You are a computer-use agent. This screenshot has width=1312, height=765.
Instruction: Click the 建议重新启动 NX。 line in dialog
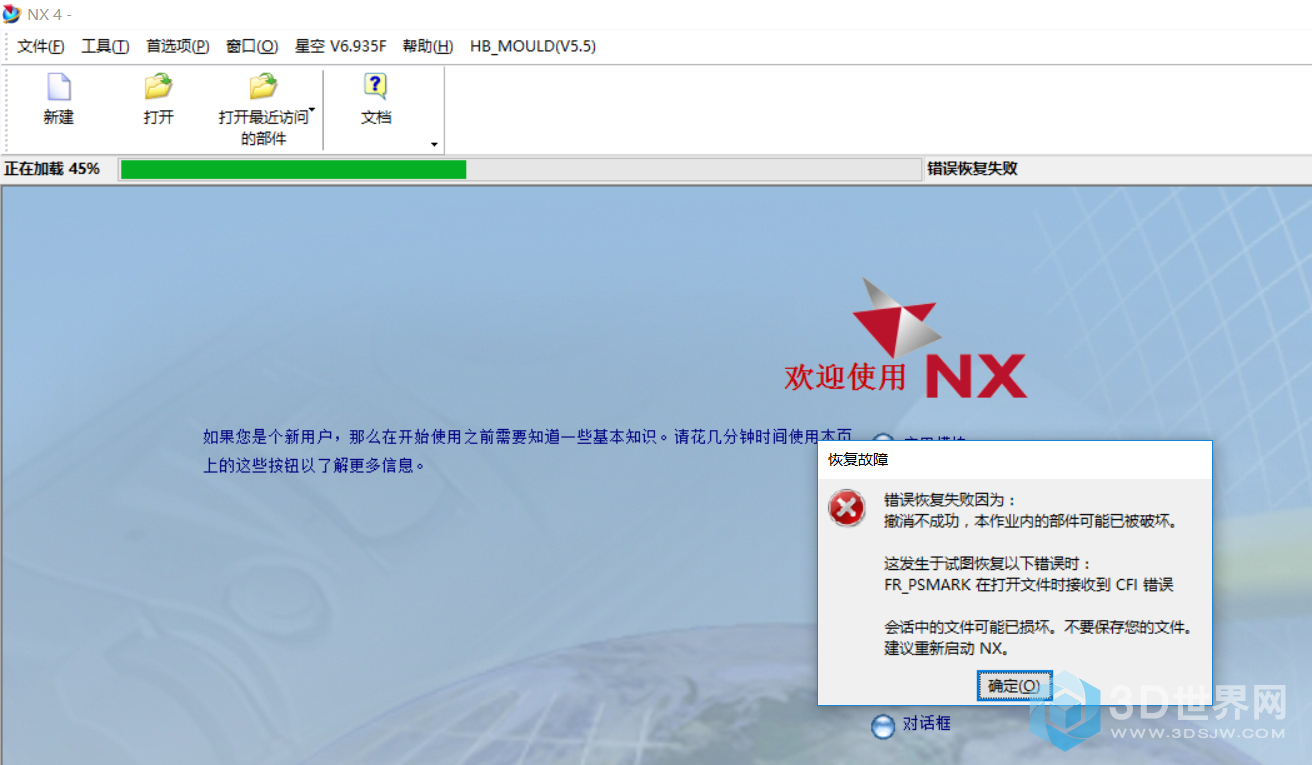946,649
